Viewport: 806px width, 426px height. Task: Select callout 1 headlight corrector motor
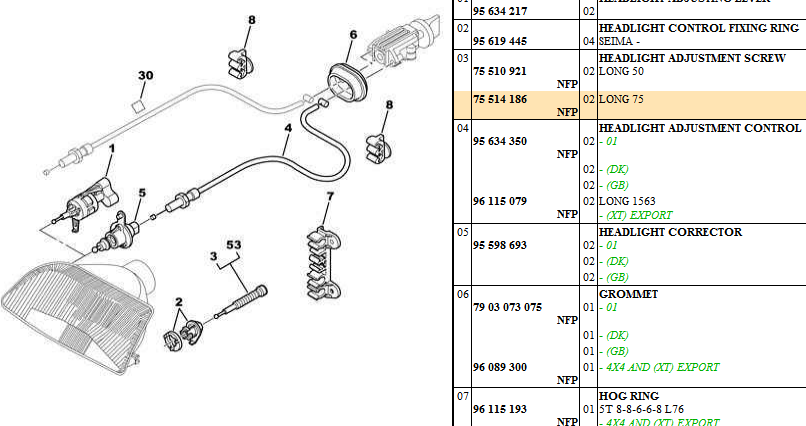pyautogui.click(x=111, y=149)
